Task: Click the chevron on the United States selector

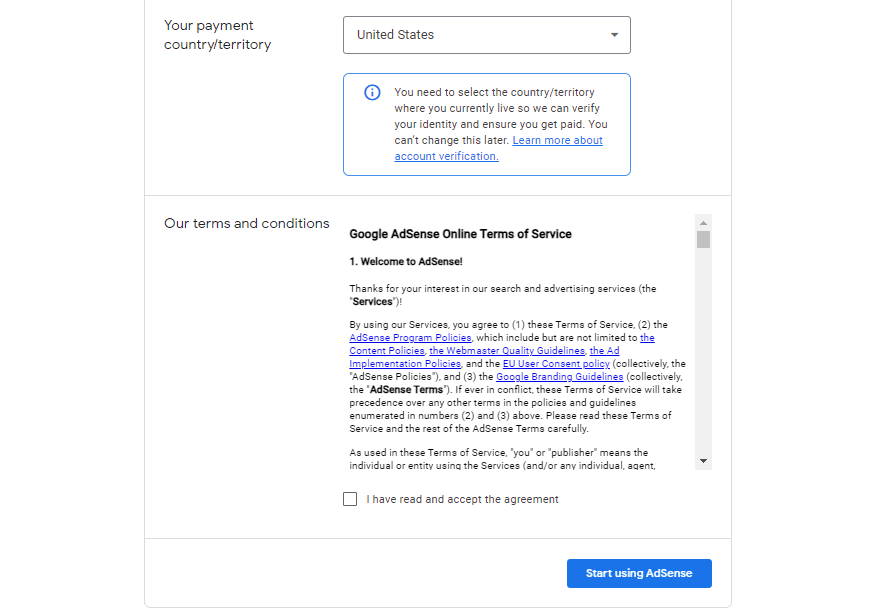Action: coord(614,34)
